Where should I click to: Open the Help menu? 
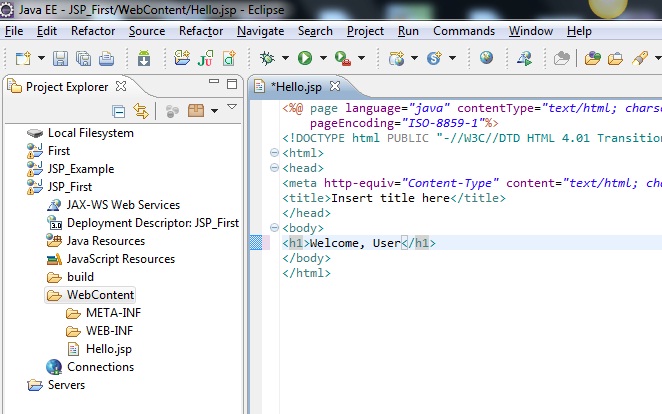(x=579, y=31)
